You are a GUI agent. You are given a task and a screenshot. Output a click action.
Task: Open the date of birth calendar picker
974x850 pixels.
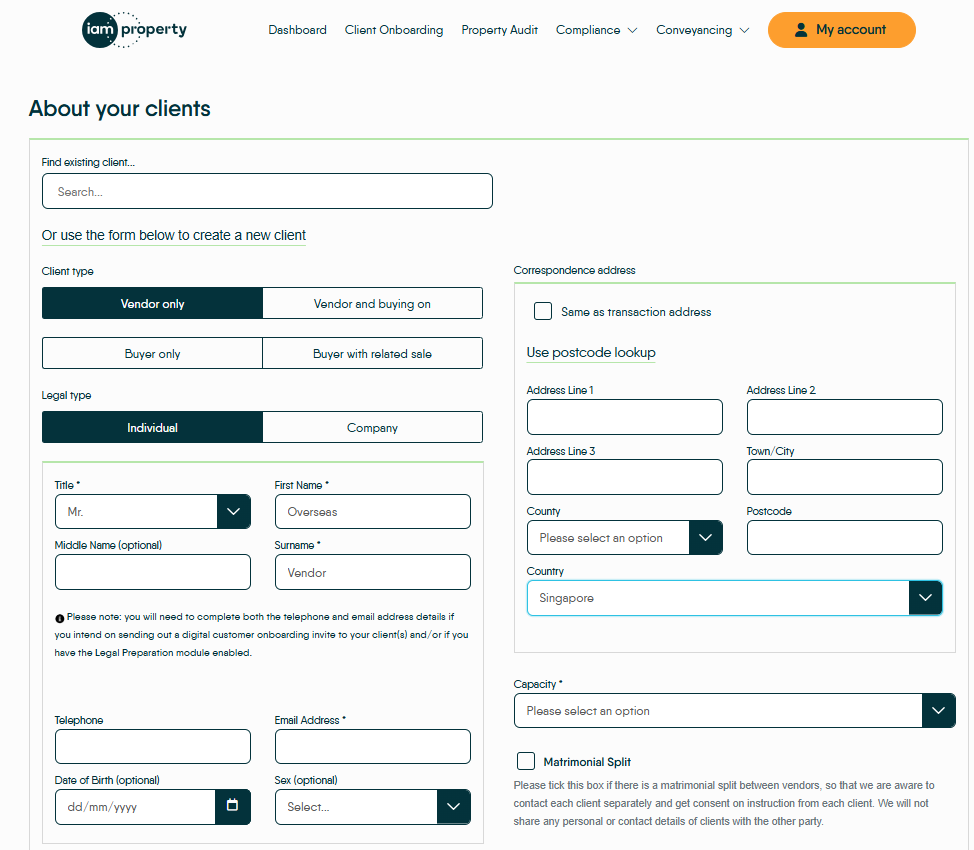(232, 806)
